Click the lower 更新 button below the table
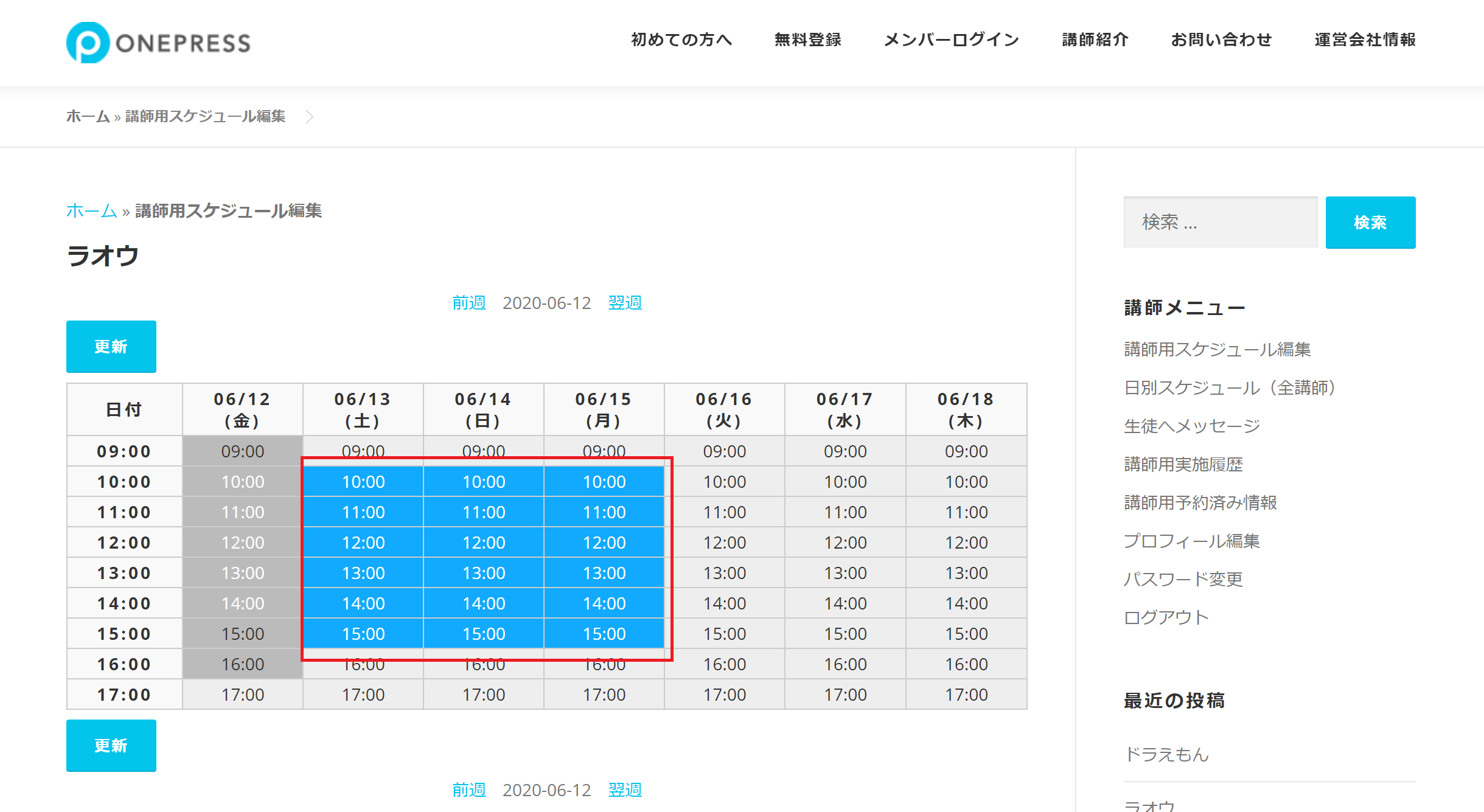The height and width of the screenshot is (812, 1484). point(111,745)
